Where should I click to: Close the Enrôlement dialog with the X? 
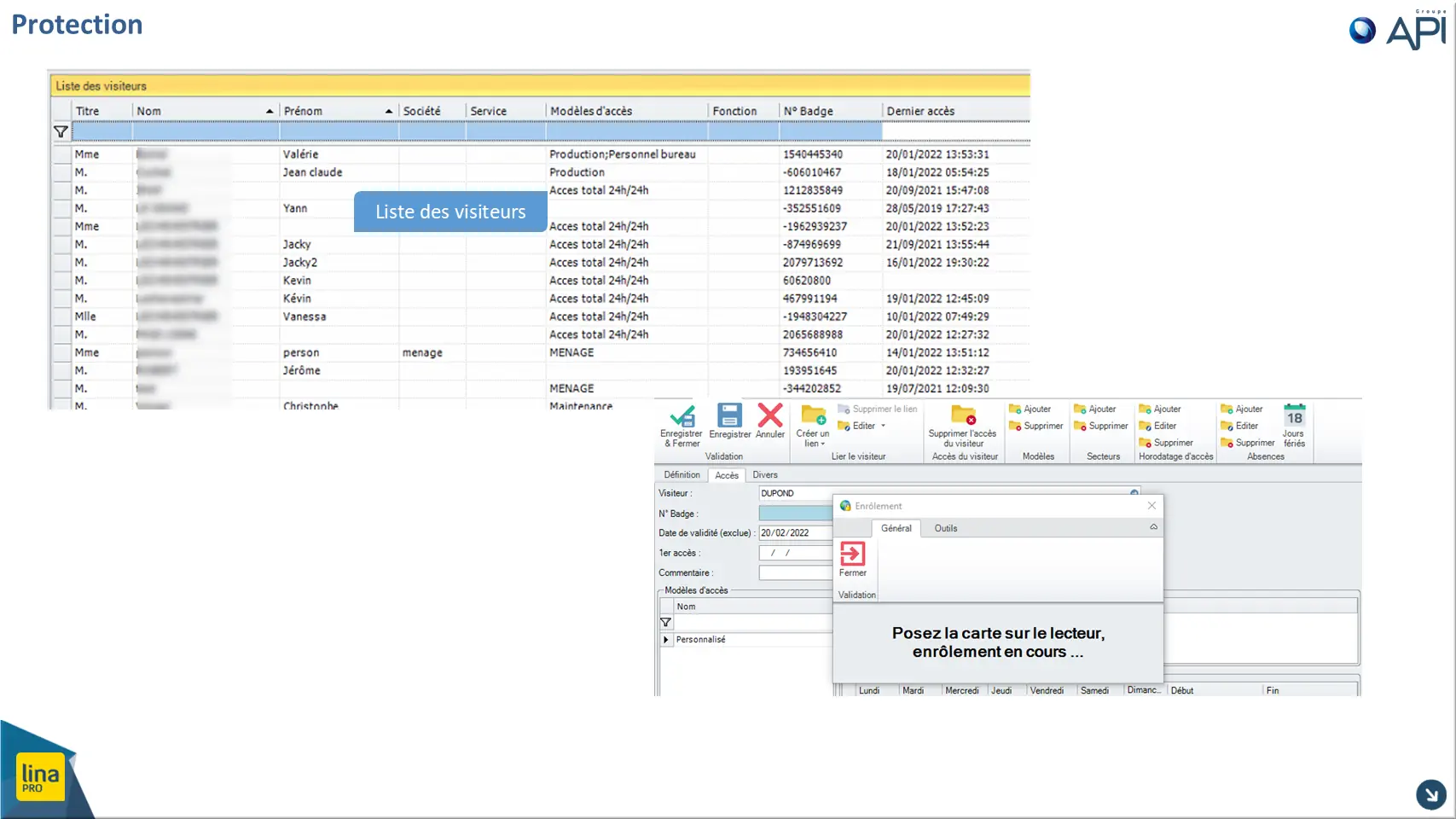click(x=1151, y=506)
